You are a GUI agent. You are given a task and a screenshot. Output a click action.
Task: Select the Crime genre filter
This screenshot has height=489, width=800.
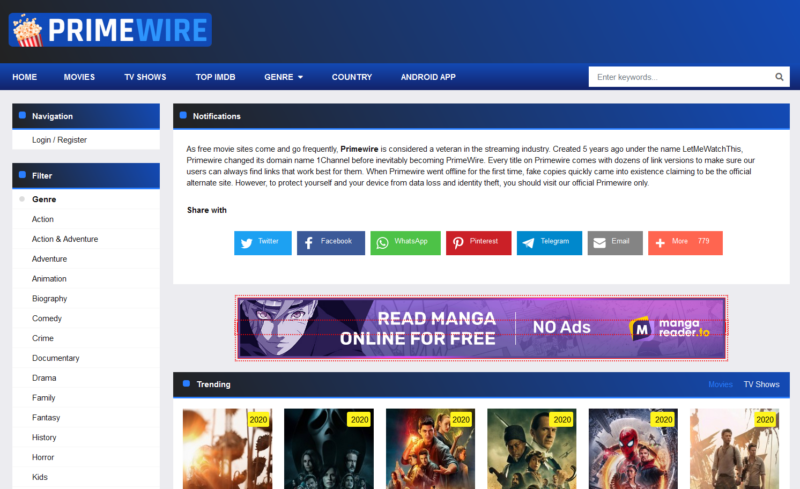[43, 338]
